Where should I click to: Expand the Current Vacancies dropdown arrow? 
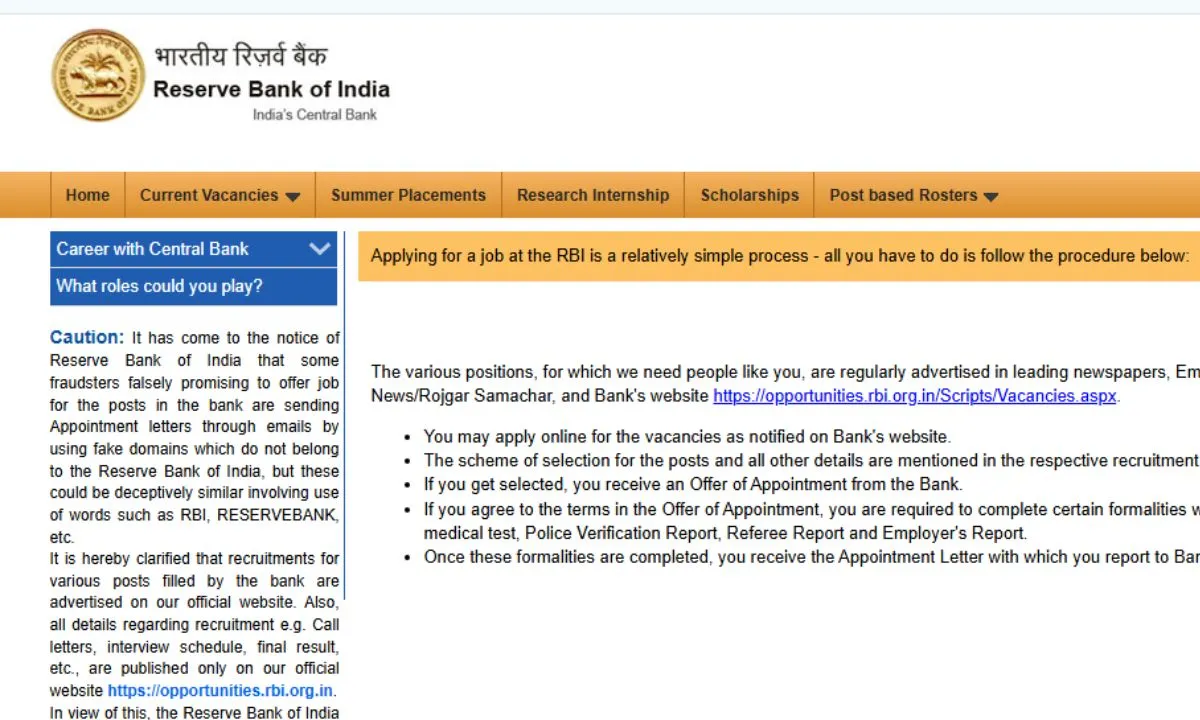pyautogui.click(x=292, y=197)
